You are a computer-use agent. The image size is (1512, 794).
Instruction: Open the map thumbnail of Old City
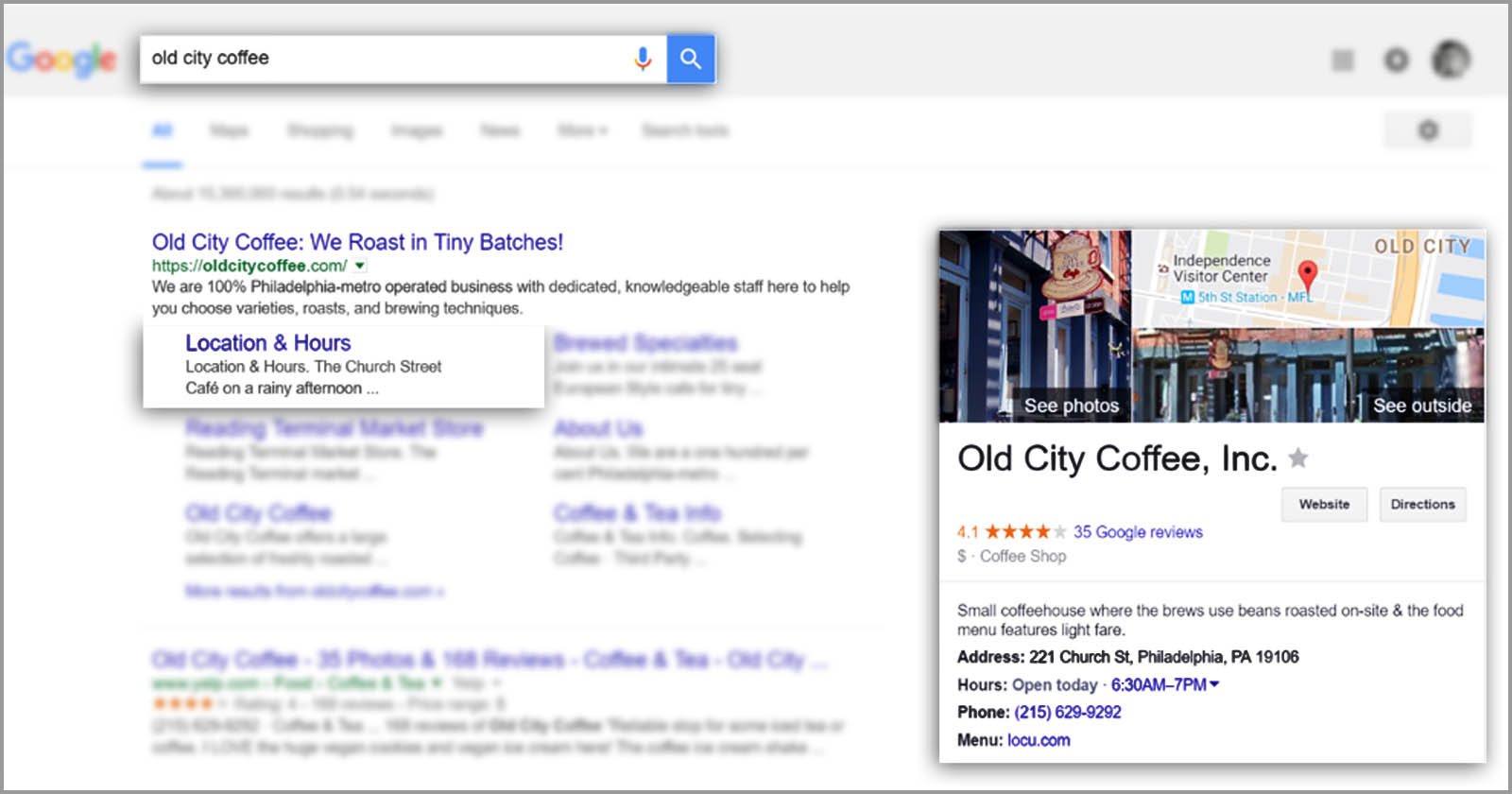(1309, 279)
